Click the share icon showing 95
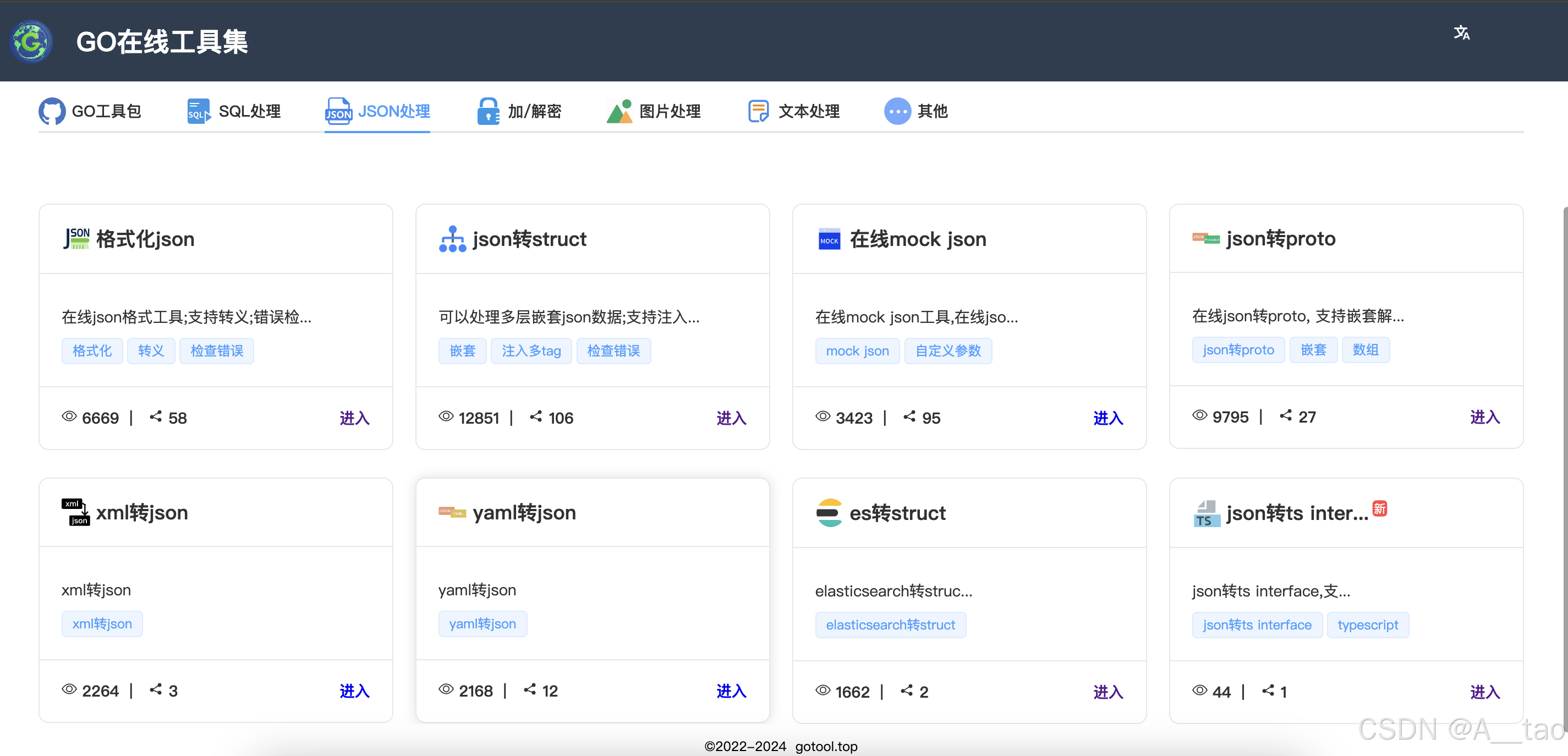The width and height of the screenshot is (1568, 756). [909, 417]
